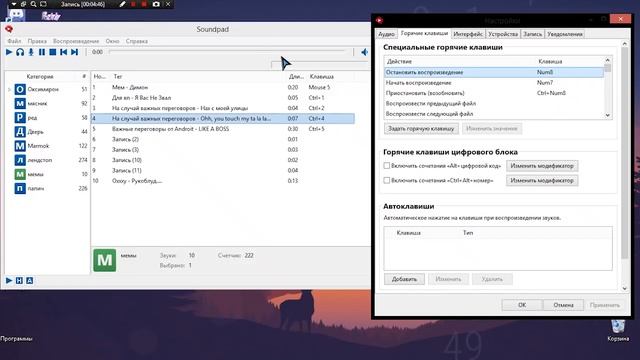Viewport: 640px width, 360px height.
Task: Expand the Оксимирон category arrow
Action: click(9, 89)
